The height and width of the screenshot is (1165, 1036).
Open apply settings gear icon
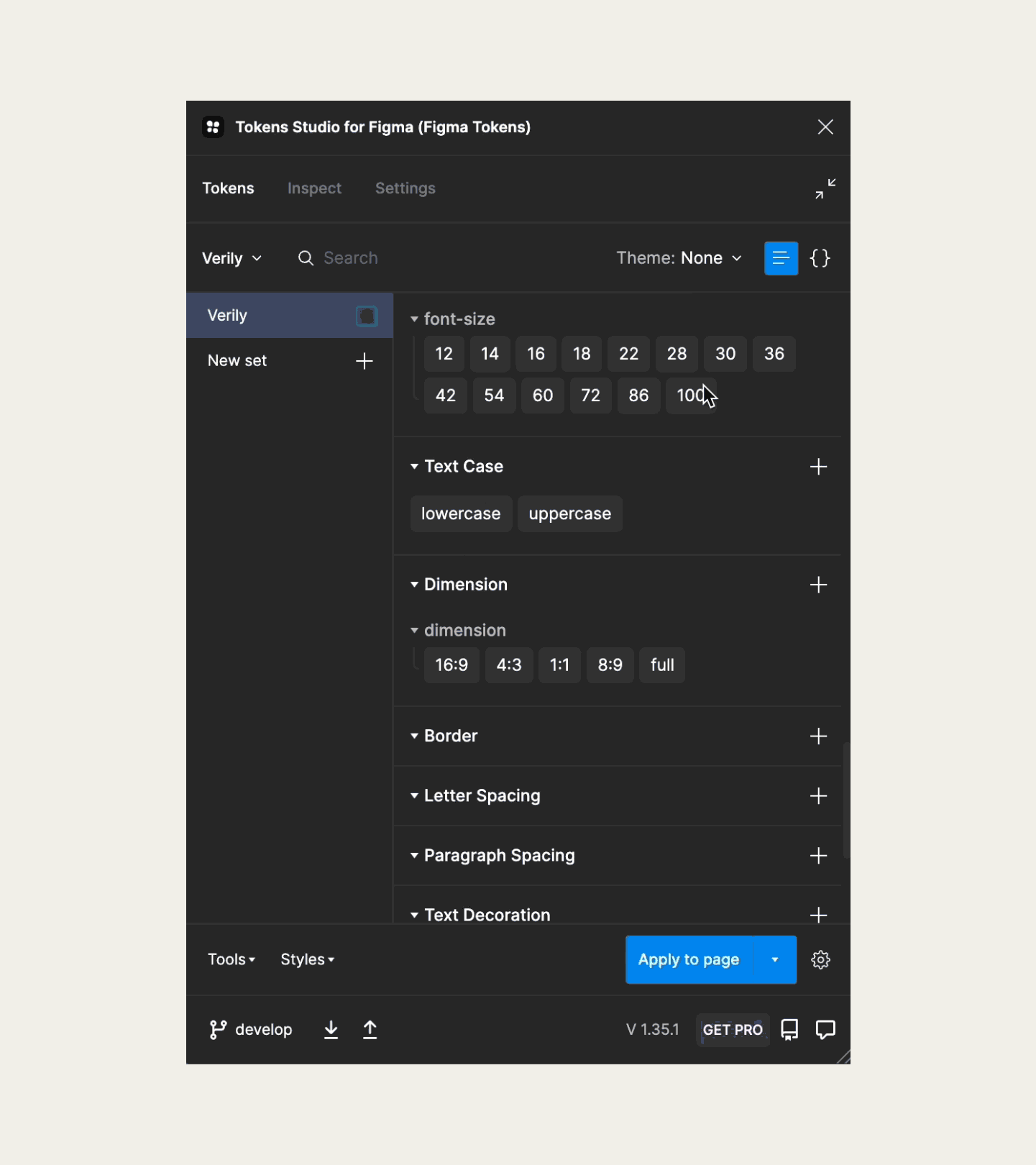click(x=820, y=960)
